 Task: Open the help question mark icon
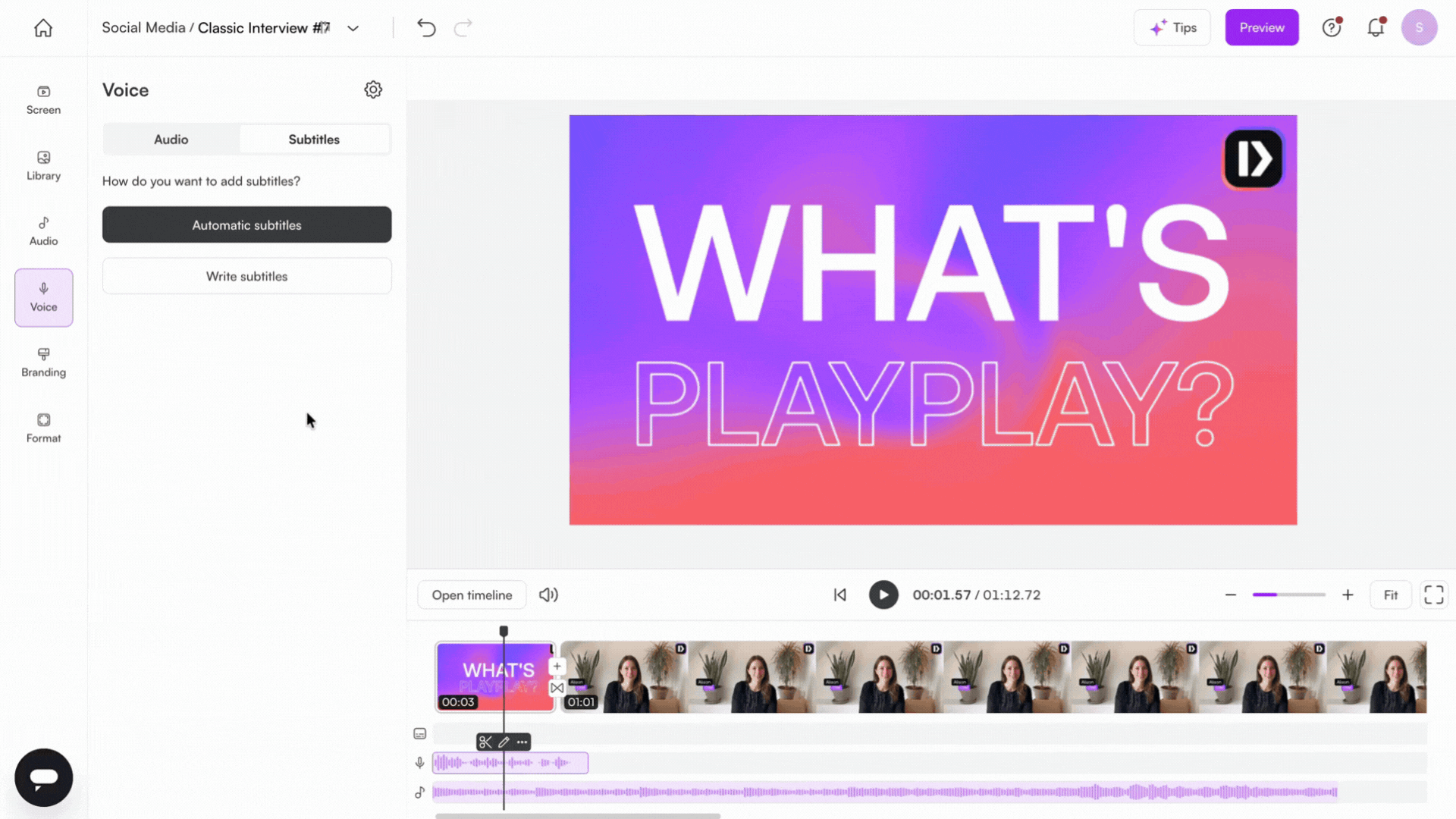click(x=1332, y=27)
